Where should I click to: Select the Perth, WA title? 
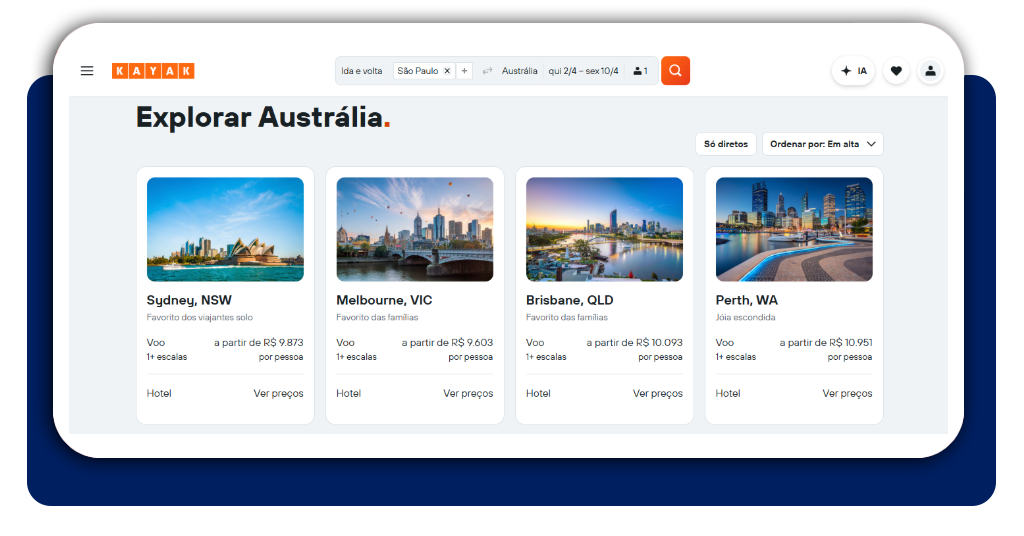746,300
